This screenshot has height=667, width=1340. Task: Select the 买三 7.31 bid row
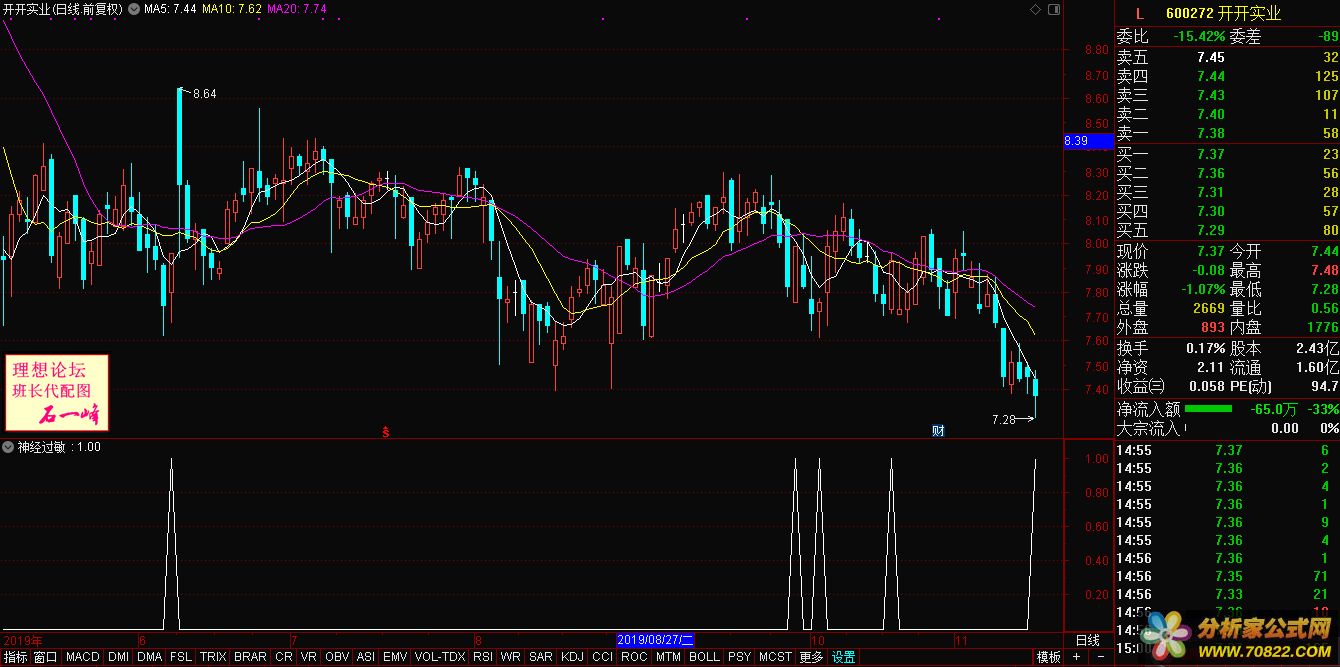coord(1227,192)
